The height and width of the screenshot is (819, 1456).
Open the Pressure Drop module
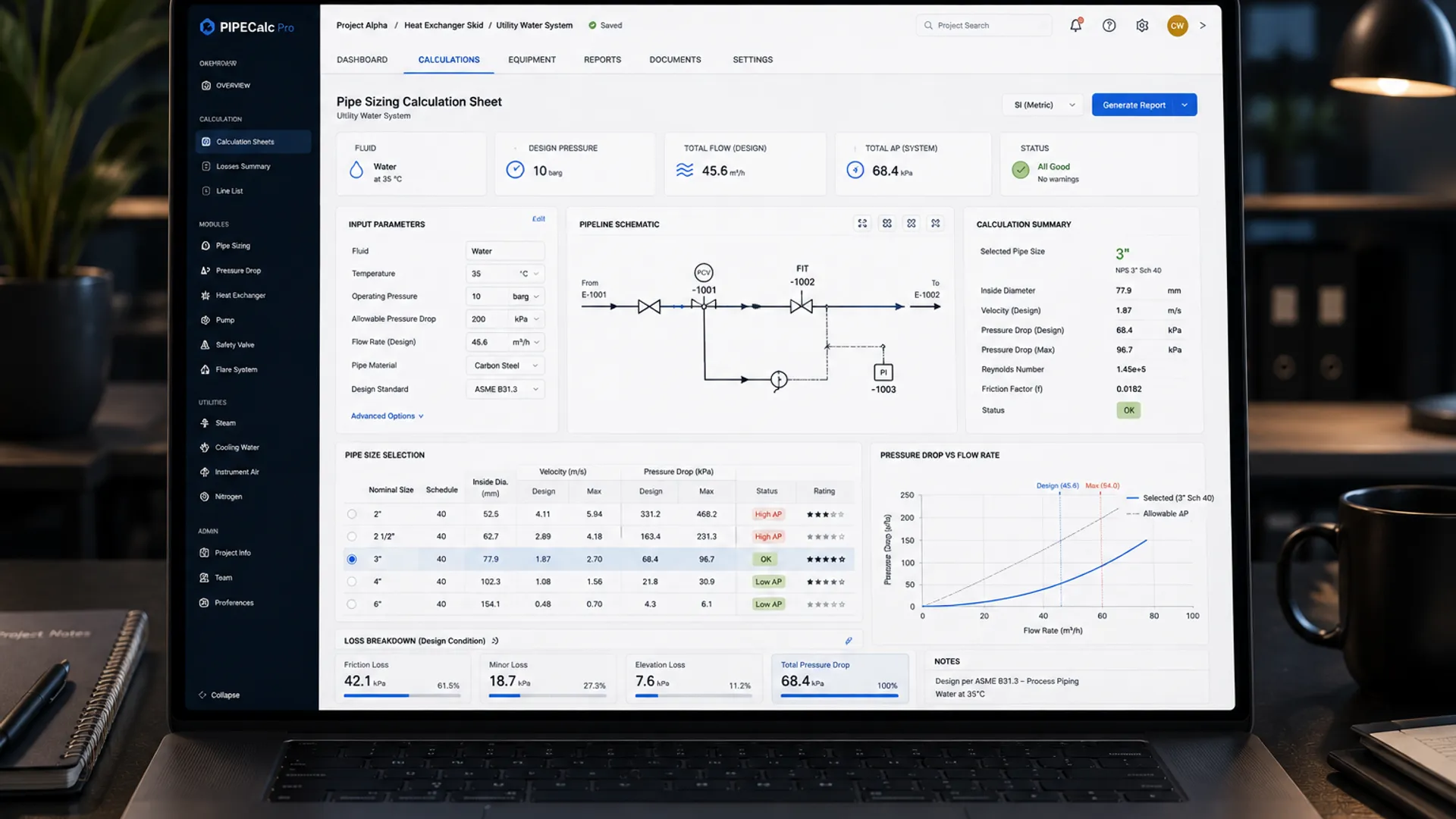pyautogui.click(x=231, y=270)
